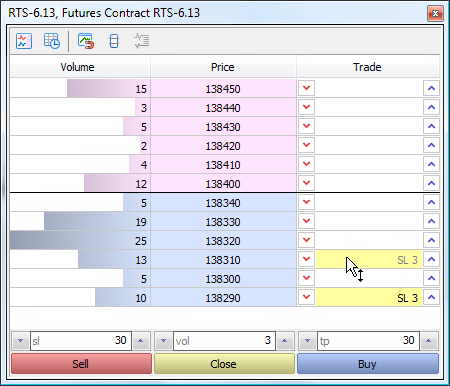Screen dimensions: 450x386
Task: Click blue buy arrow at price 138430
Action: [431, 126]
